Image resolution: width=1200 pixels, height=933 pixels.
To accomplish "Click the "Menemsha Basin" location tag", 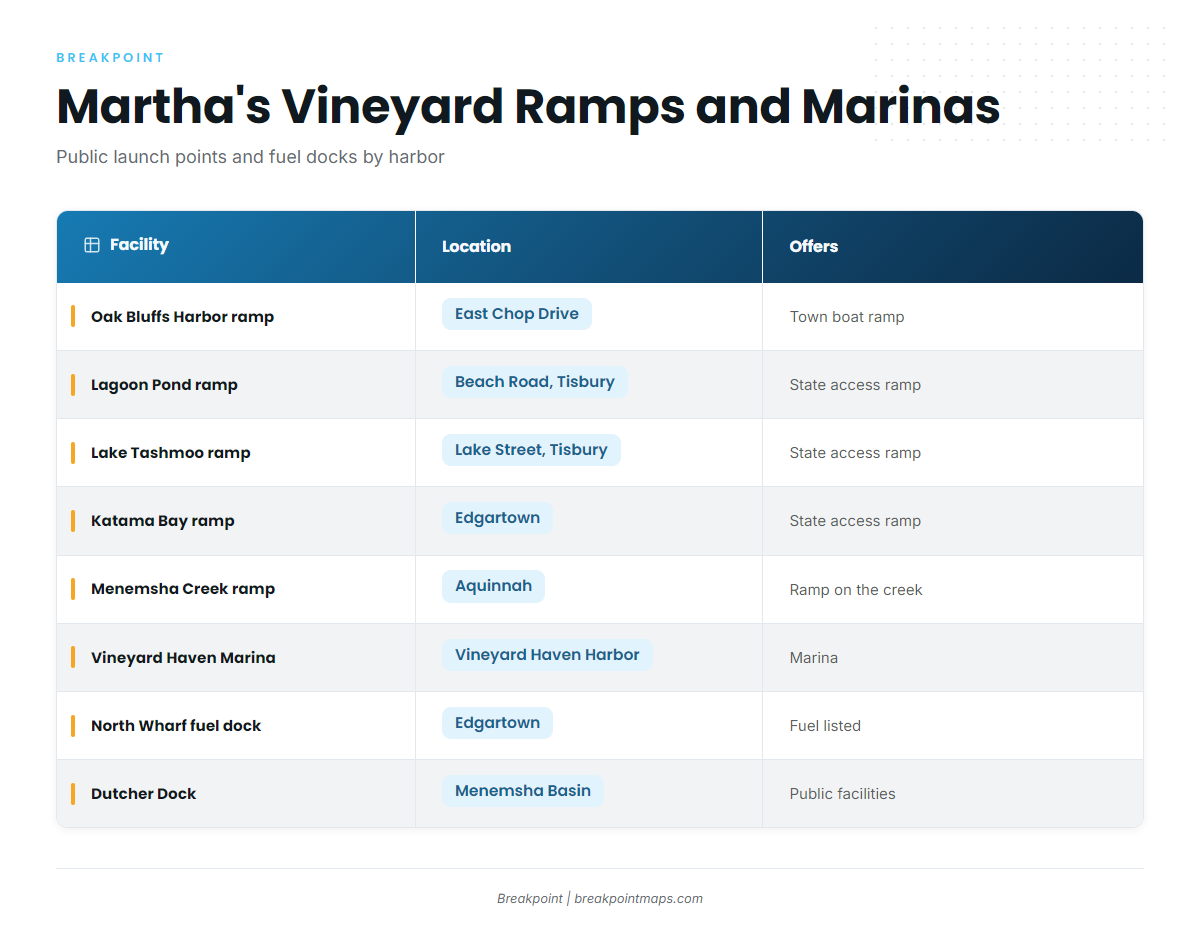I will (523, 791).
